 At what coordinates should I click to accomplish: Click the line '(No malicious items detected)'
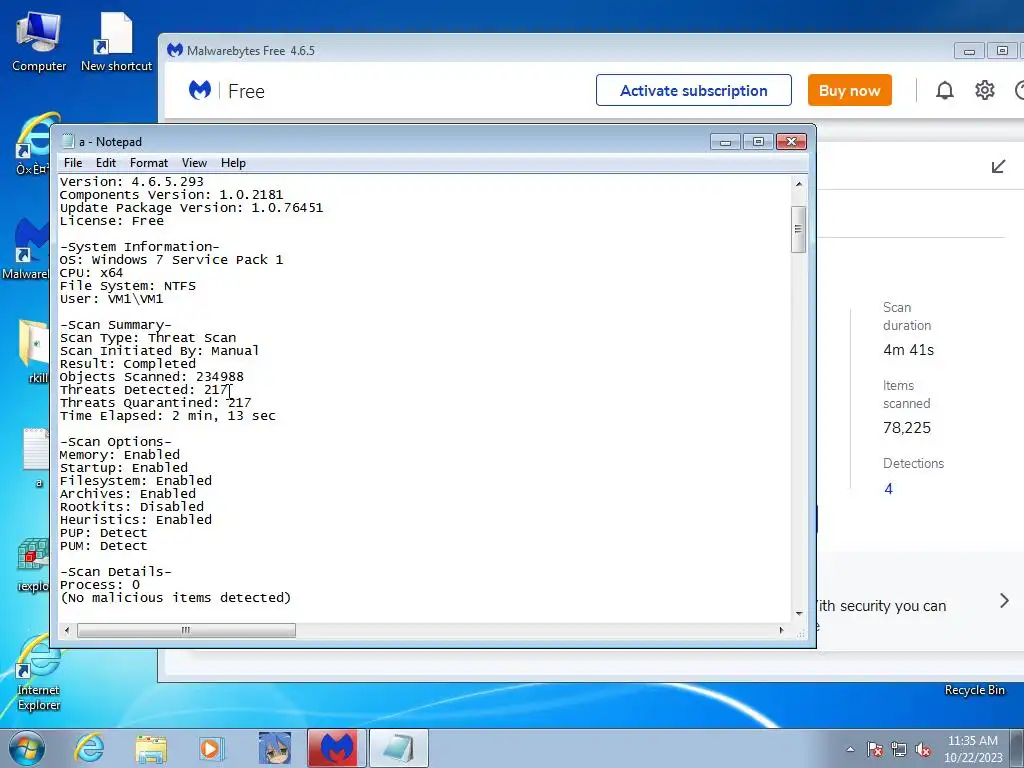click(175, 598)
